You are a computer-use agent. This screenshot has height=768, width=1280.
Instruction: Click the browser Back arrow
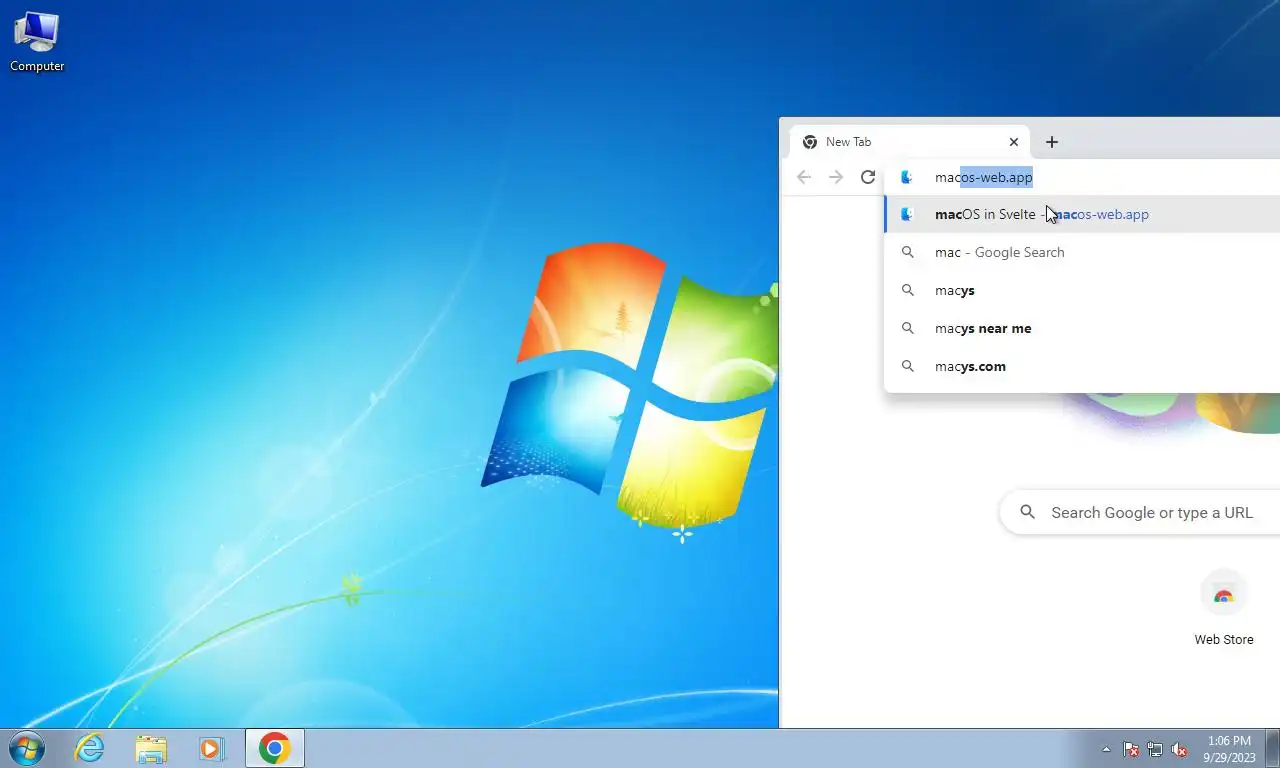click(x=804, y=177)
